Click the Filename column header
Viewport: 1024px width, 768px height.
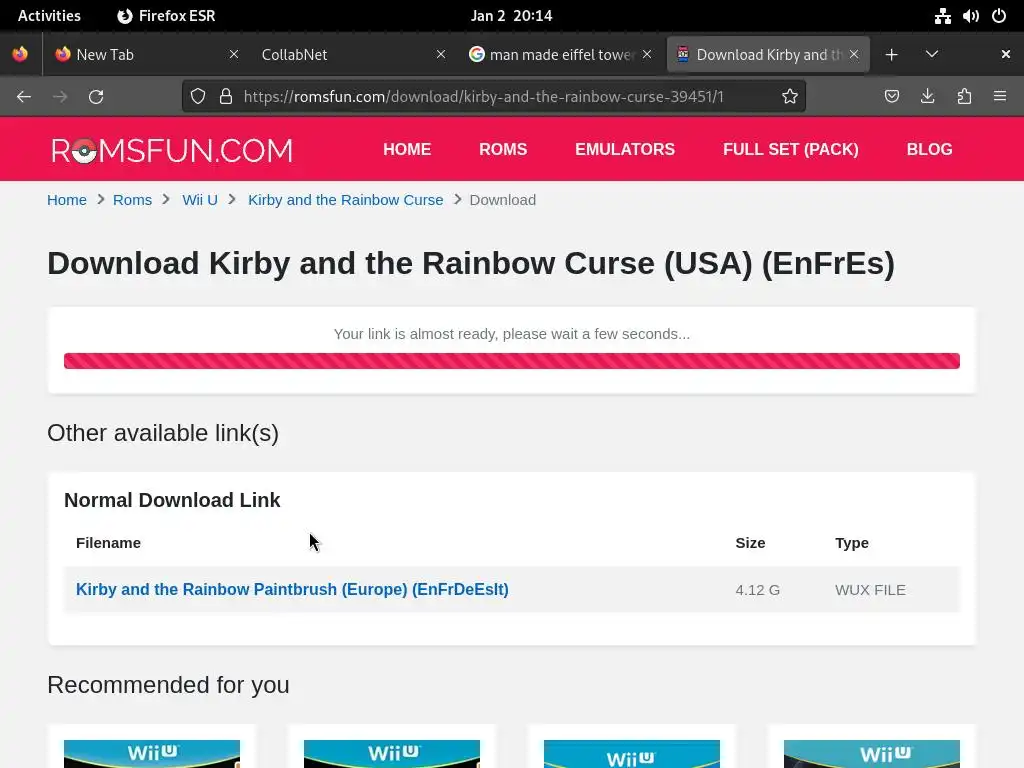click(108, 543)
